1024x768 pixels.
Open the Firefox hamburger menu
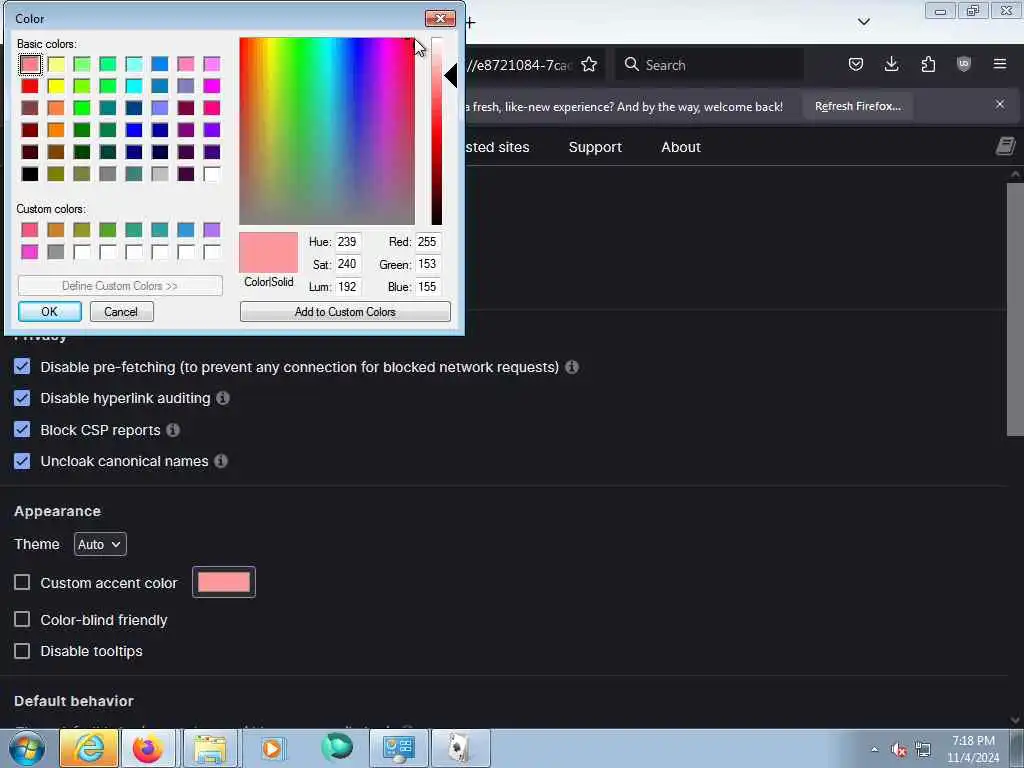coord(1000,64)
